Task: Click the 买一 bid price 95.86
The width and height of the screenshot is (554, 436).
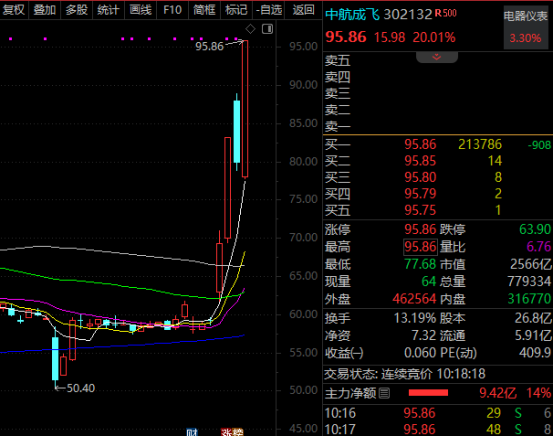Action: [420, 144]
